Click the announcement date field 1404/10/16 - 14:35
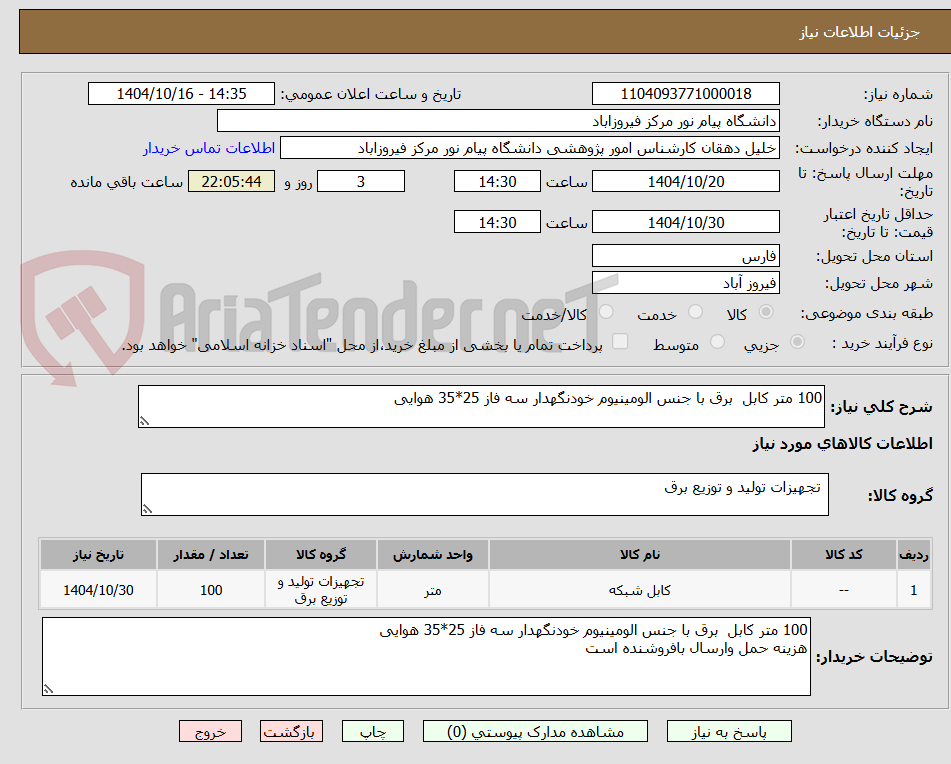951x764 pixels. (181, 94)
